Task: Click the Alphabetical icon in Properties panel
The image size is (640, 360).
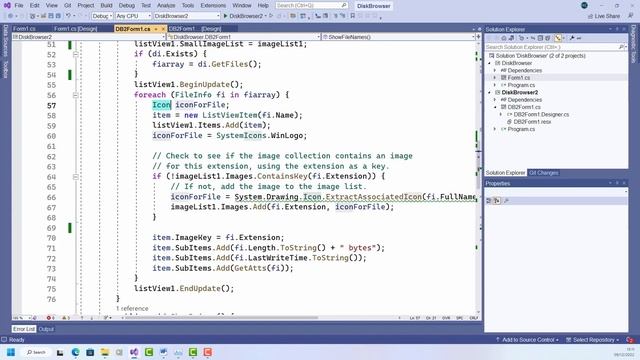Action: pyautogui.click(x=497, y=200)
